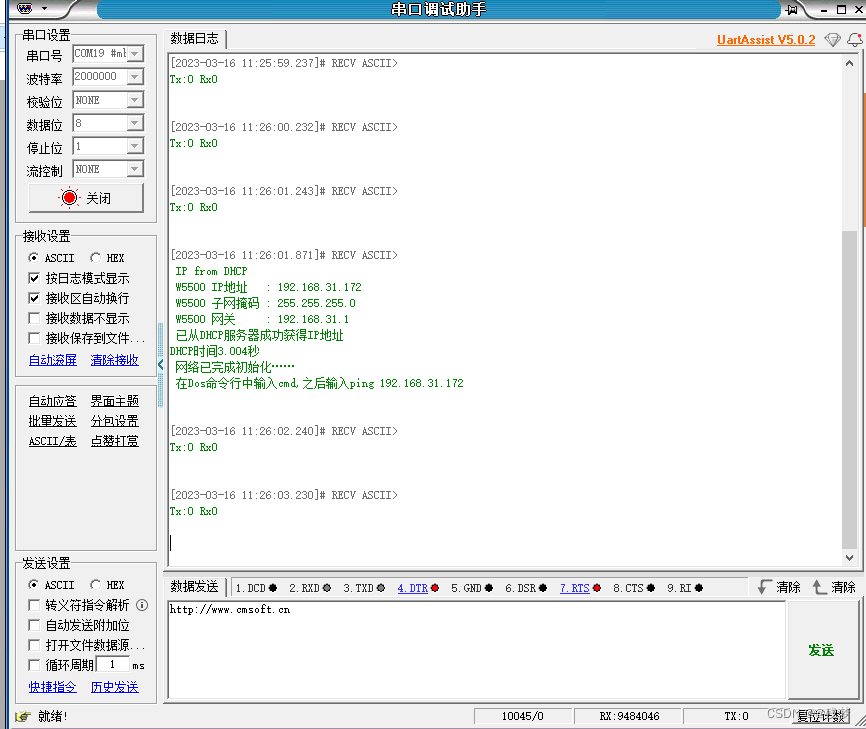Uncheck 按日志模式显示 checkbox
The width and height of the screenshot is (866, 729).
(34, 278)
